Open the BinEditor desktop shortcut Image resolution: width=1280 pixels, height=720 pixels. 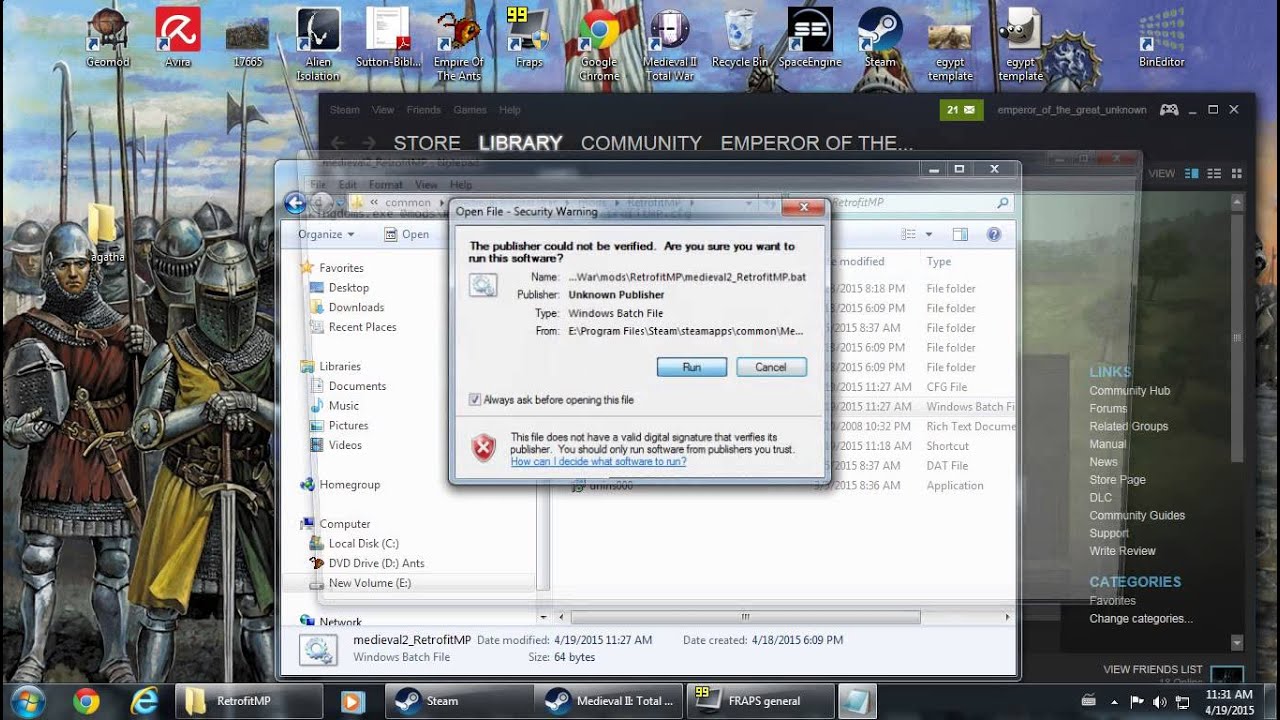[1161, 38]
